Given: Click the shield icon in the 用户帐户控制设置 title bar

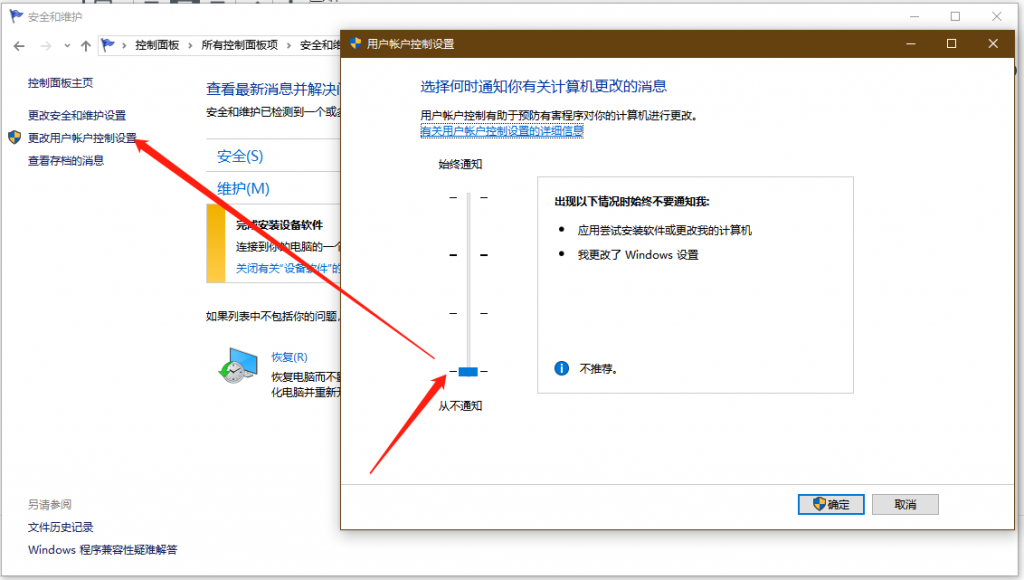Looking at the screenshot, I should (x=355, y=44).
